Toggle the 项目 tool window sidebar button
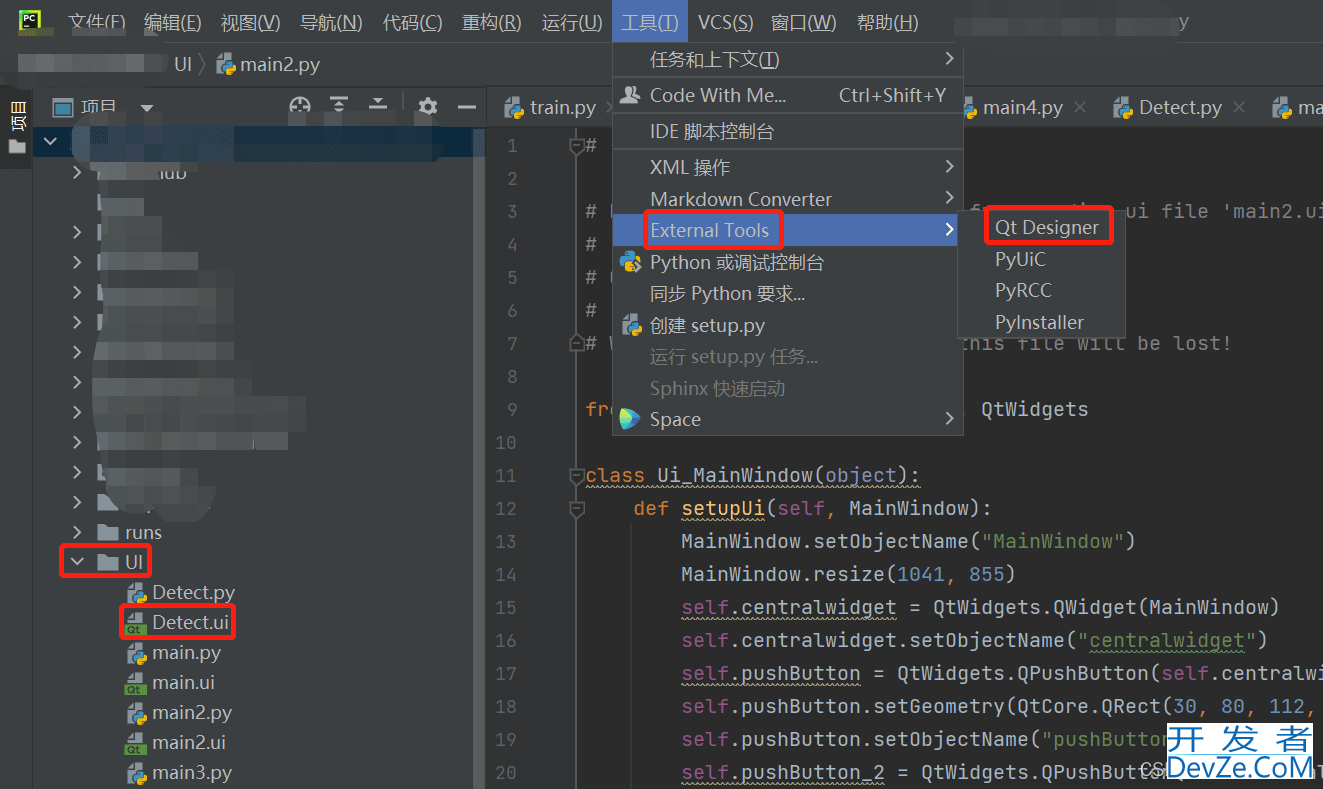The image size is (1323, 789). coord(17,128)
